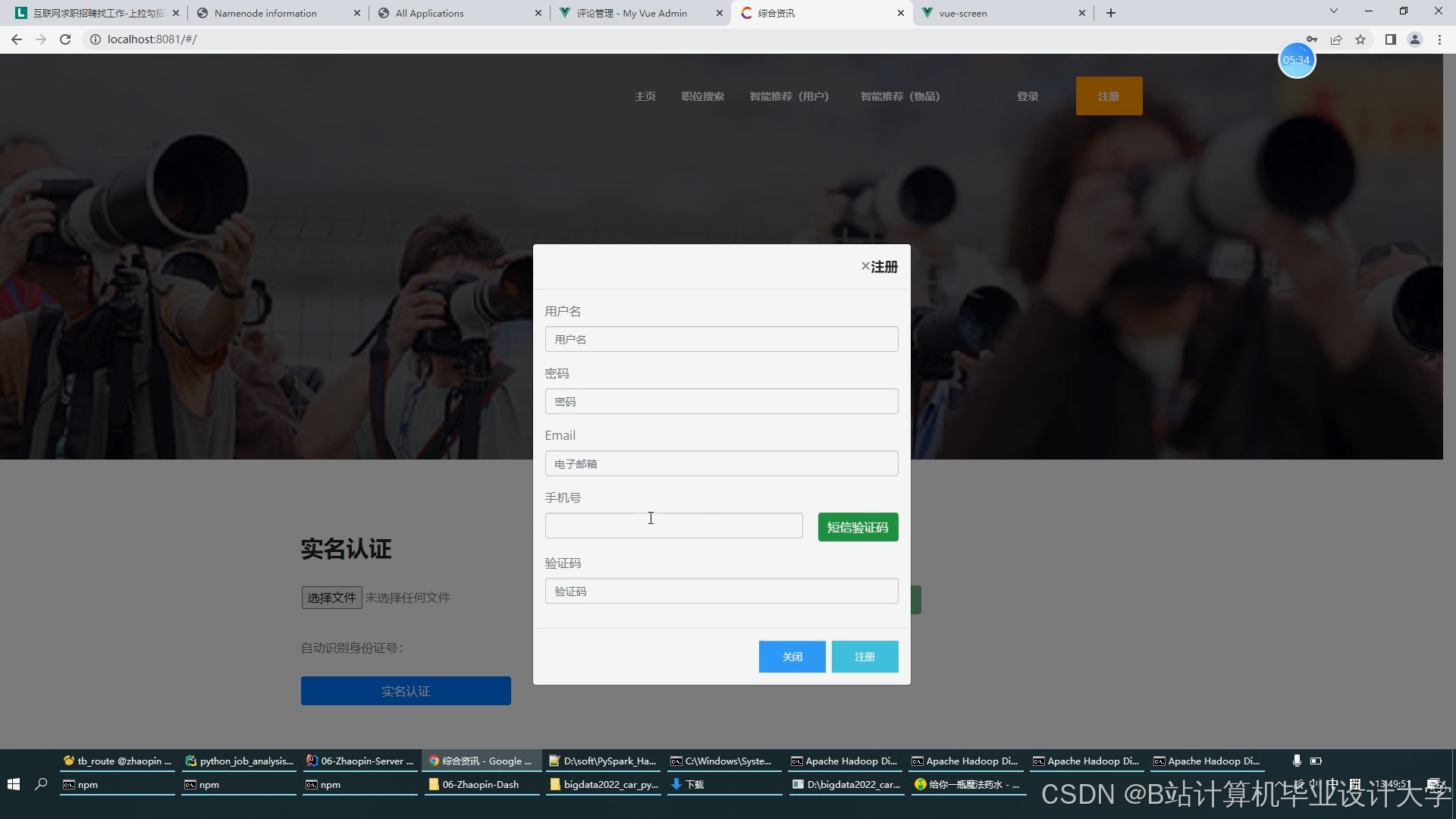Click the 05:34 timer bubble
Image resolution: width=1456 pixels, height=819 pixels.
pyautogui.click(x=1296, y=60)
